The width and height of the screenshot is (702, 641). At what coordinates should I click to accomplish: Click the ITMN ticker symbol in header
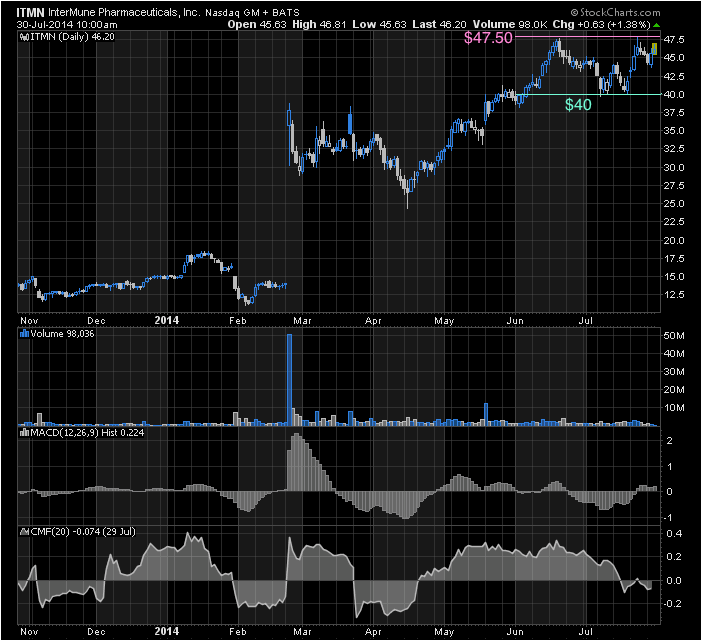(x=30, y=12)
